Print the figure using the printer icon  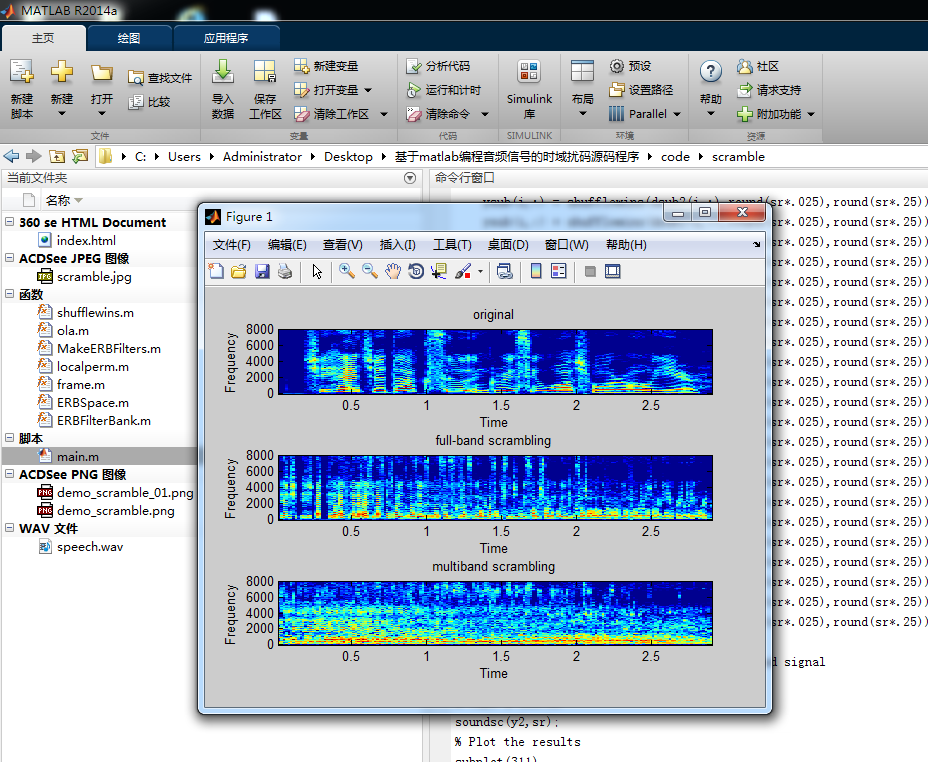[x=285, y=272]
